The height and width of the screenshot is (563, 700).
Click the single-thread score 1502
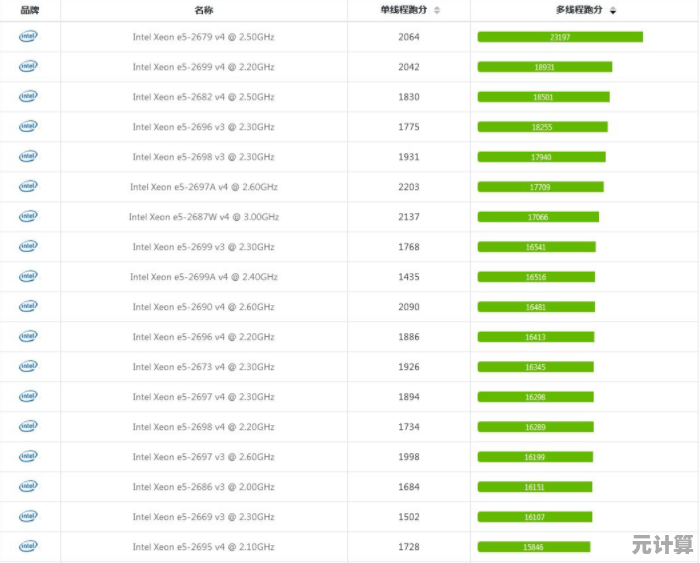tap(408, 517)
